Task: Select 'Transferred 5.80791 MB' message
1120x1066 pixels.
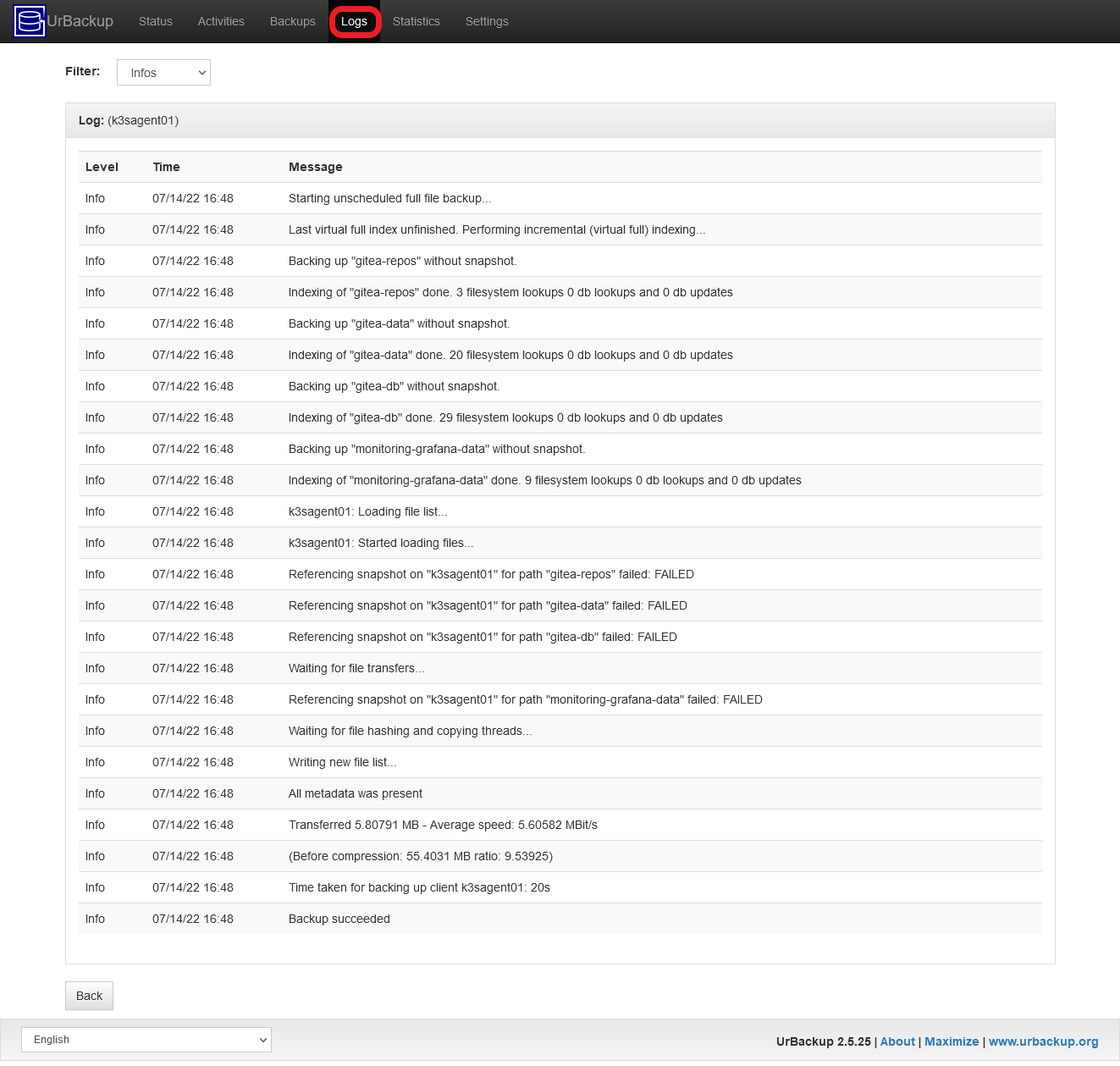Action: tap(443, 825)
